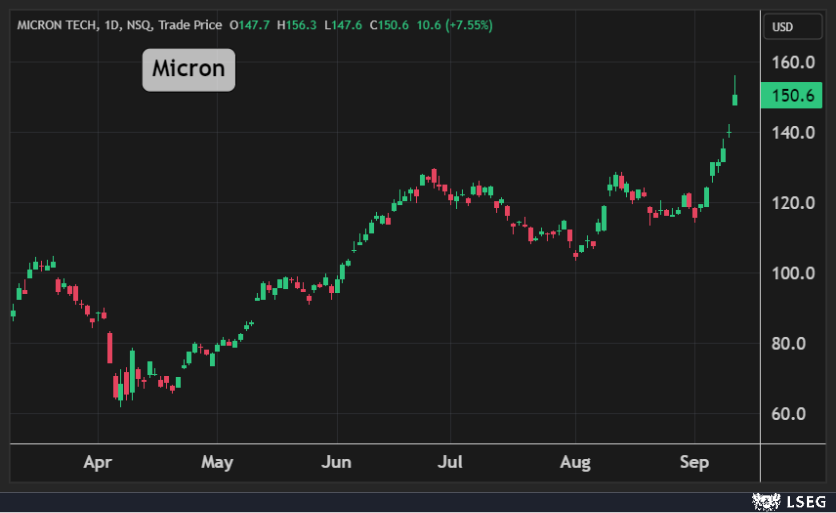Click the +7.55% change percentage

tap(467, 25)
